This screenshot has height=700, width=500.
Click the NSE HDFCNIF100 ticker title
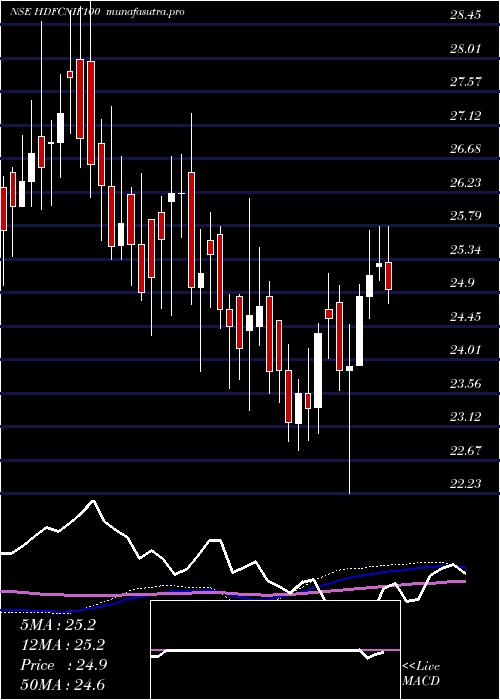click(x=56, y=12)
